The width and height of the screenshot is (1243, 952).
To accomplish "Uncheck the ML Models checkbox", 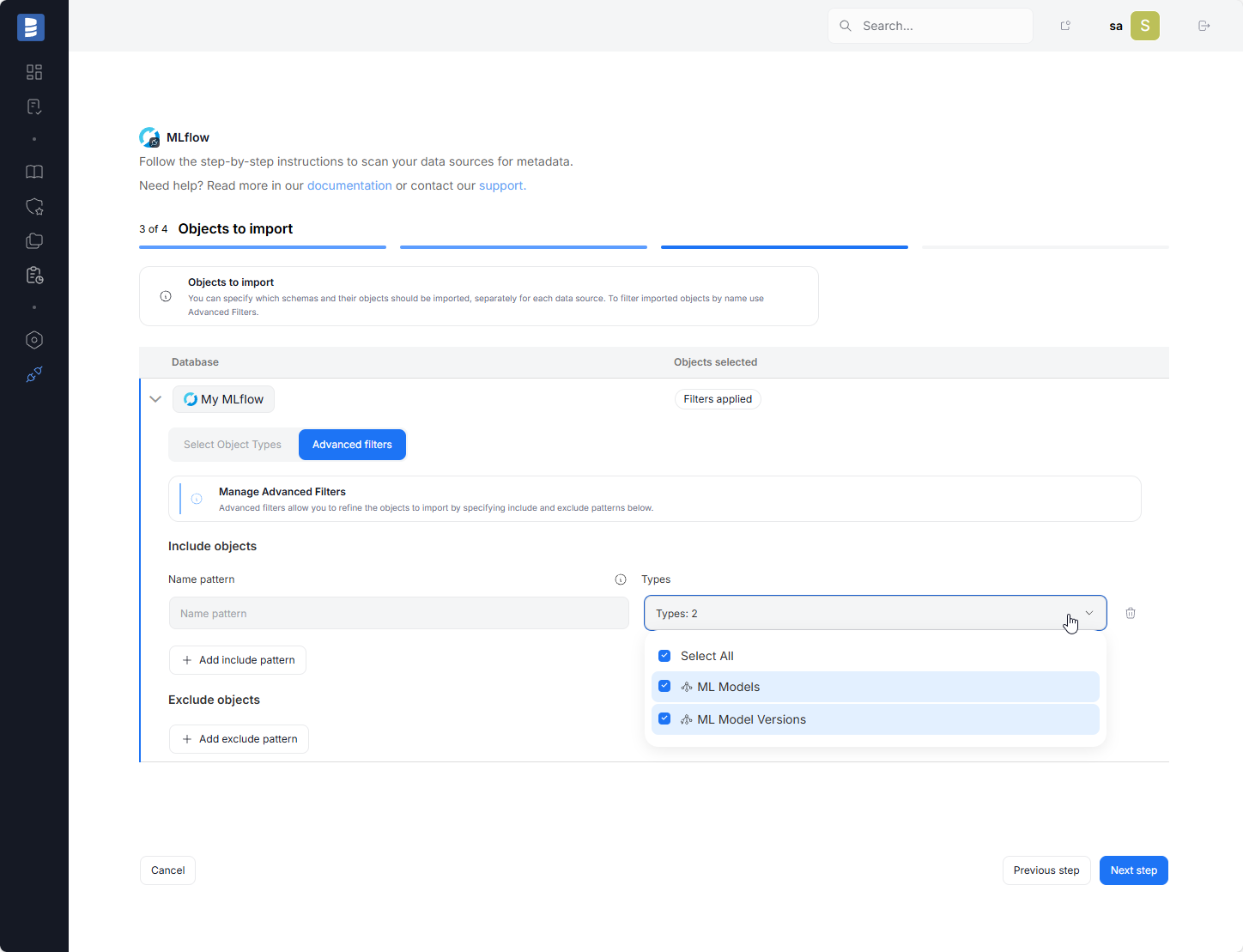I will point(664,687).
